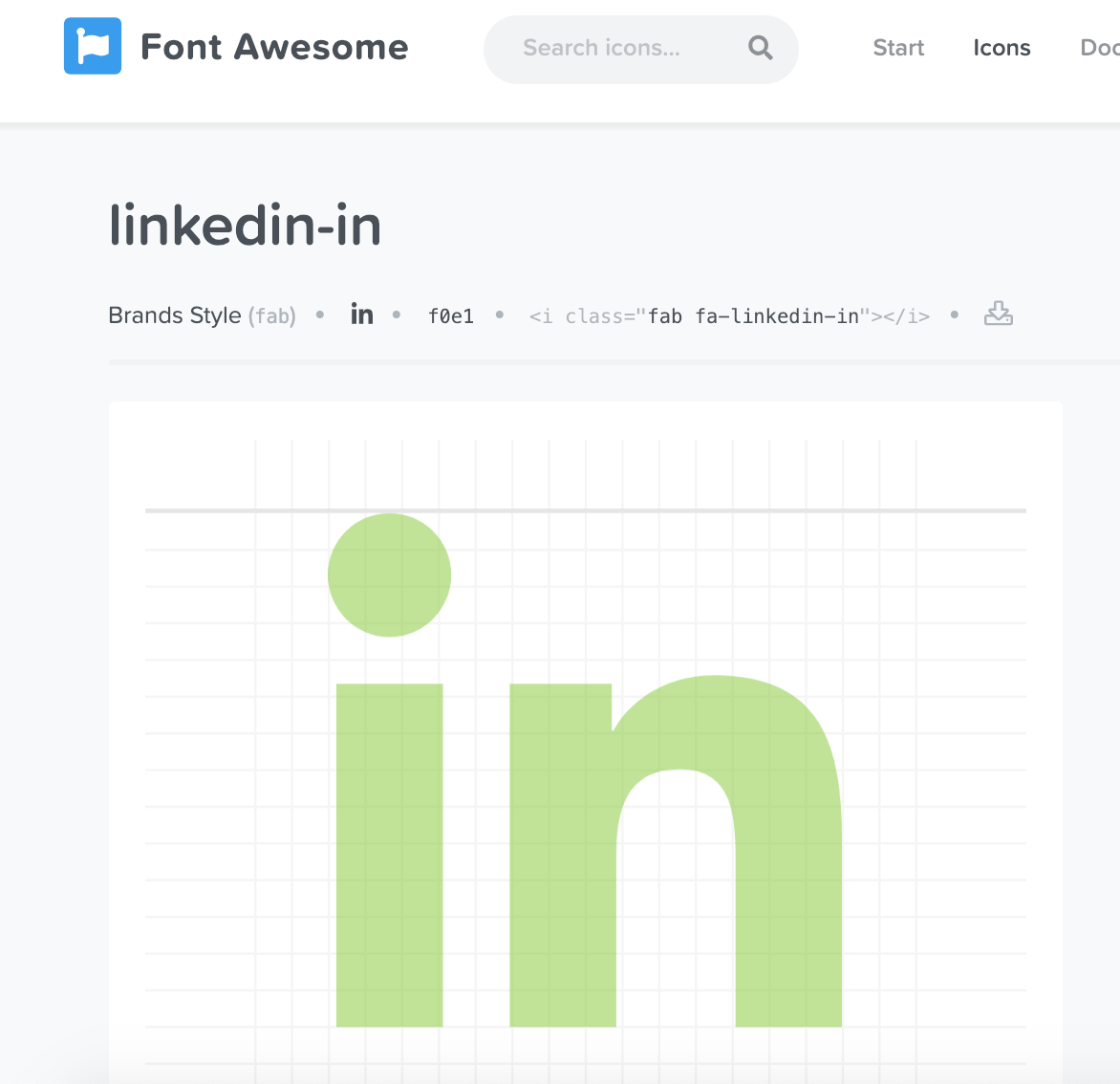
Task: Open the Start menu item
Action: click(x=898, y=48)
